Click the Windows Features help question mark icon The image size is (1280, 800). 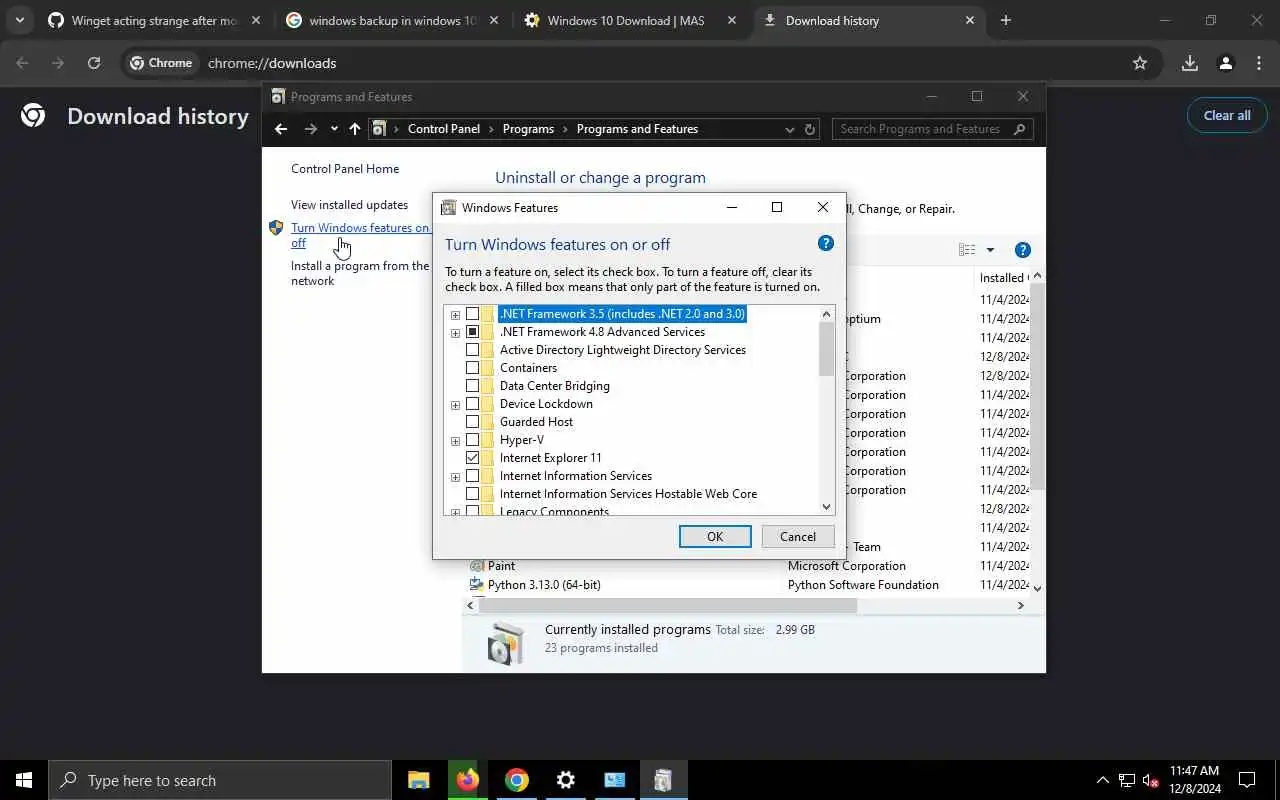[825, 243]
